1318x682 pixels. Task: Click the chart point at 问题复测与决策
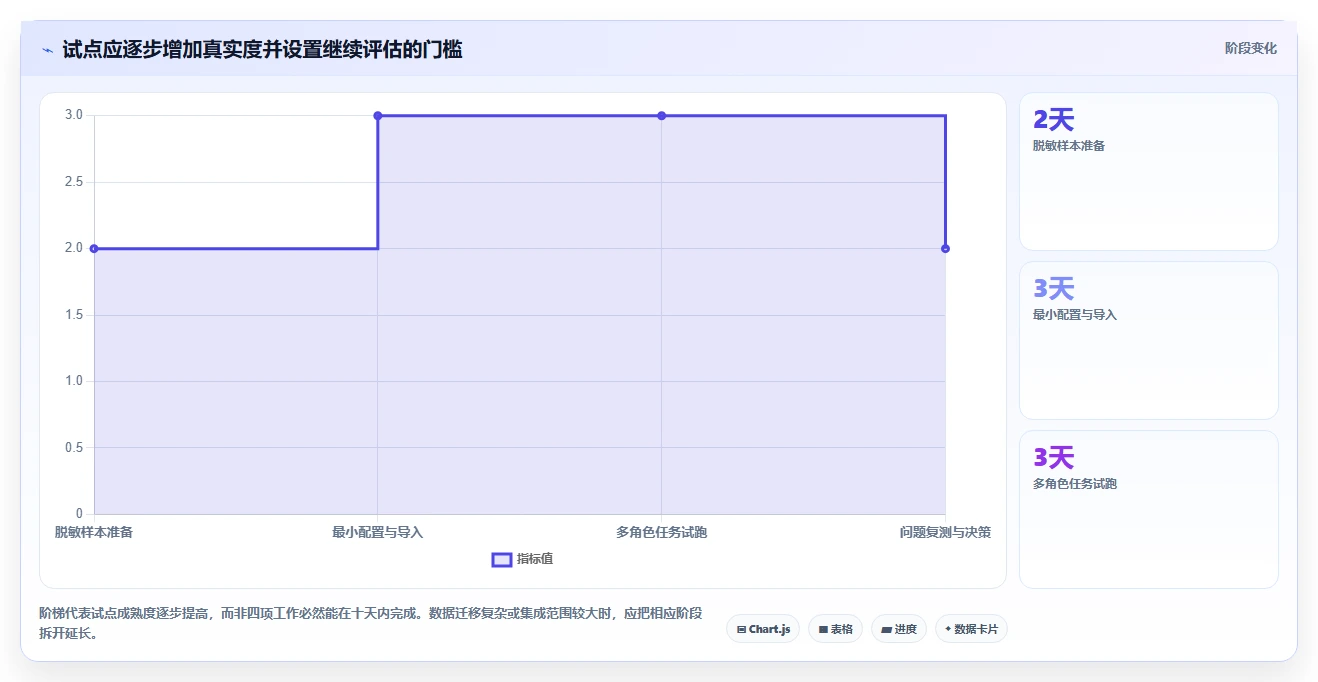point(945,248)
